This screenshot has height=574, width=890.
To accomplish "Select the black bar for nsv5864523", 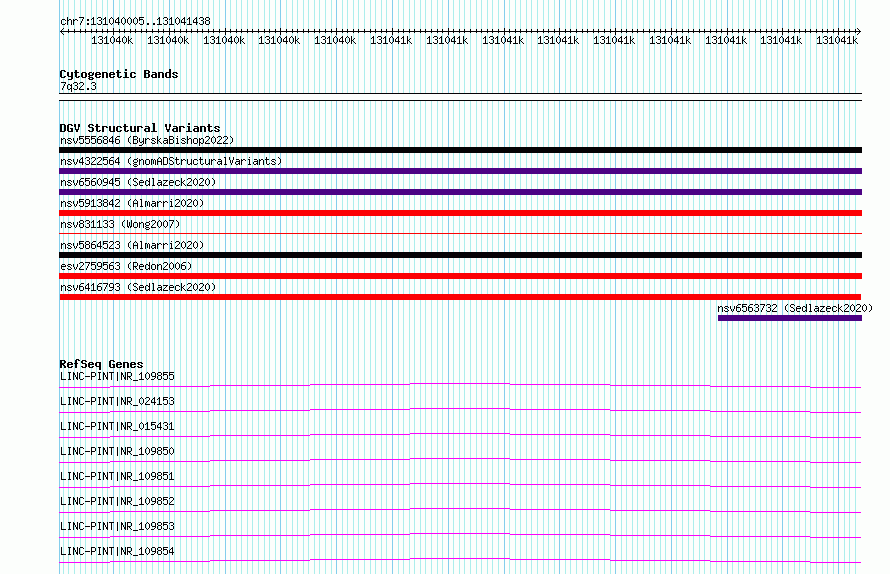I will point(460,255).
